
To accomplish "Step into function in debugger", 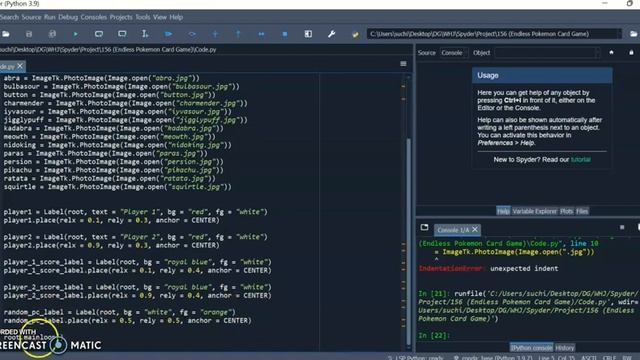I will pyautogui.click(x=215, y=34).
